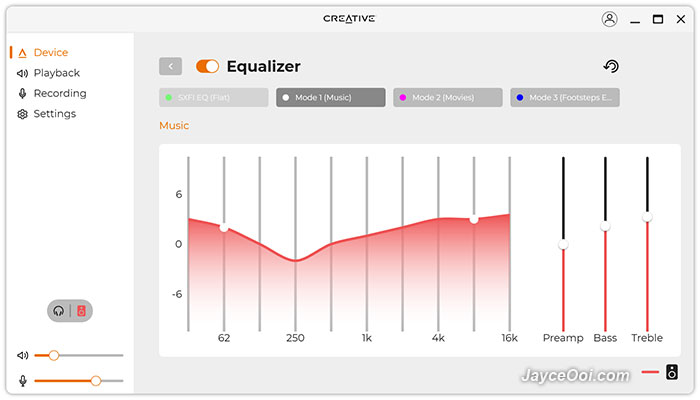Click the Treble slider handle

point(647,217)
